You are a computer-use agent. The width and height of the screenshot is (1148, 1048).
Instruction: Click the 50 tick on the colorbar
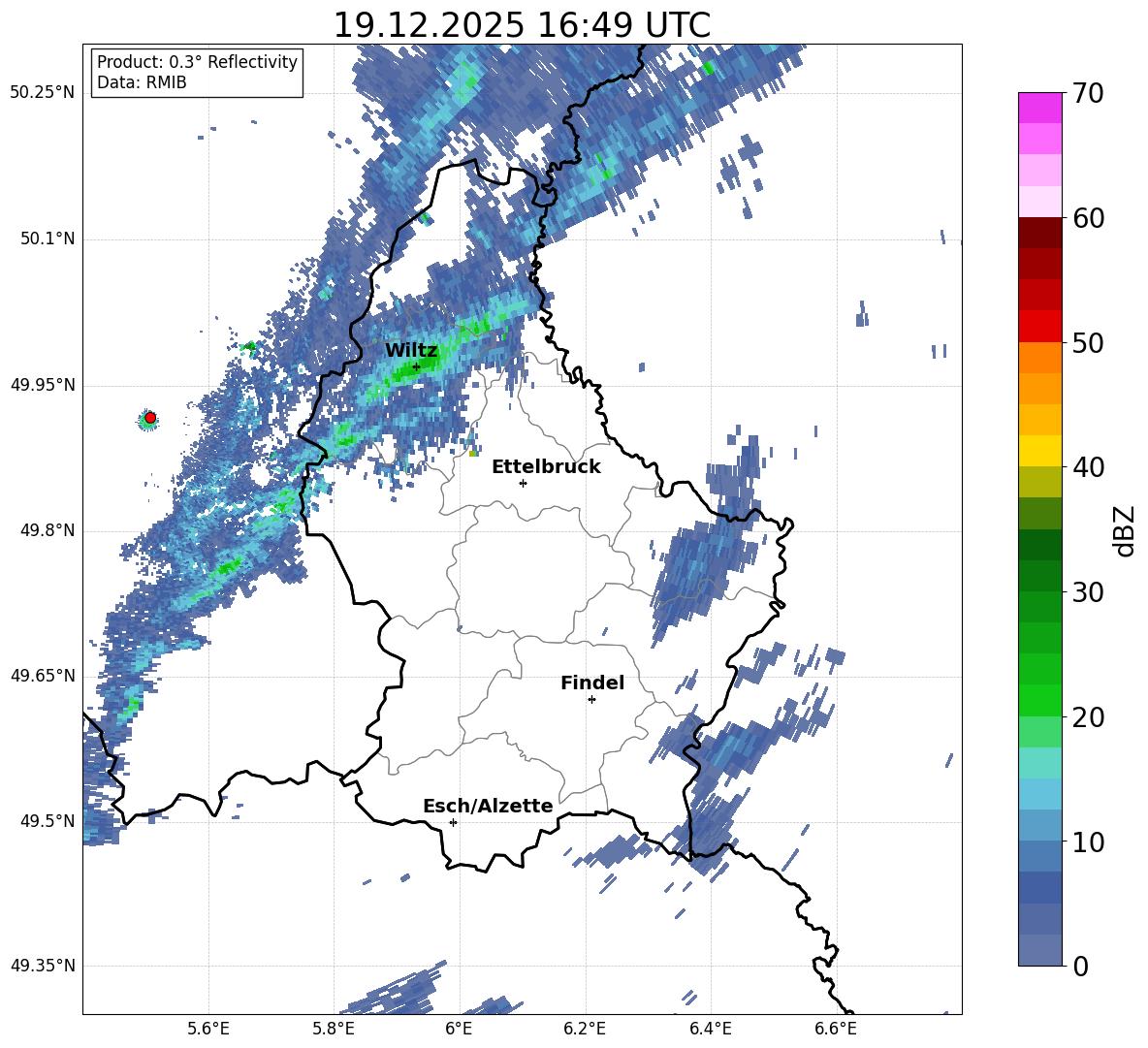click(x=1087, y=343)
